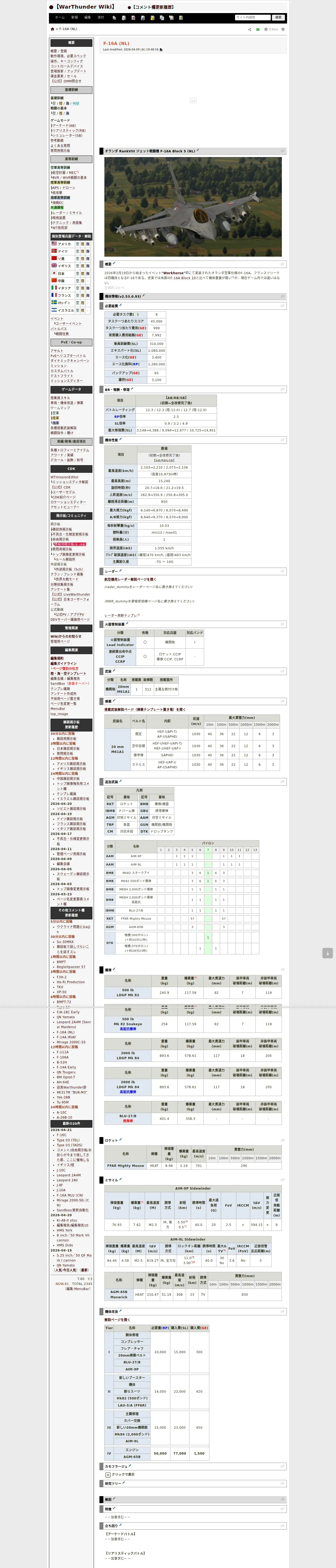Click the FFAR Mighty Mouse rocket name cell
Viewport: 336px width, 1568px height.
tap(125, 1166)
